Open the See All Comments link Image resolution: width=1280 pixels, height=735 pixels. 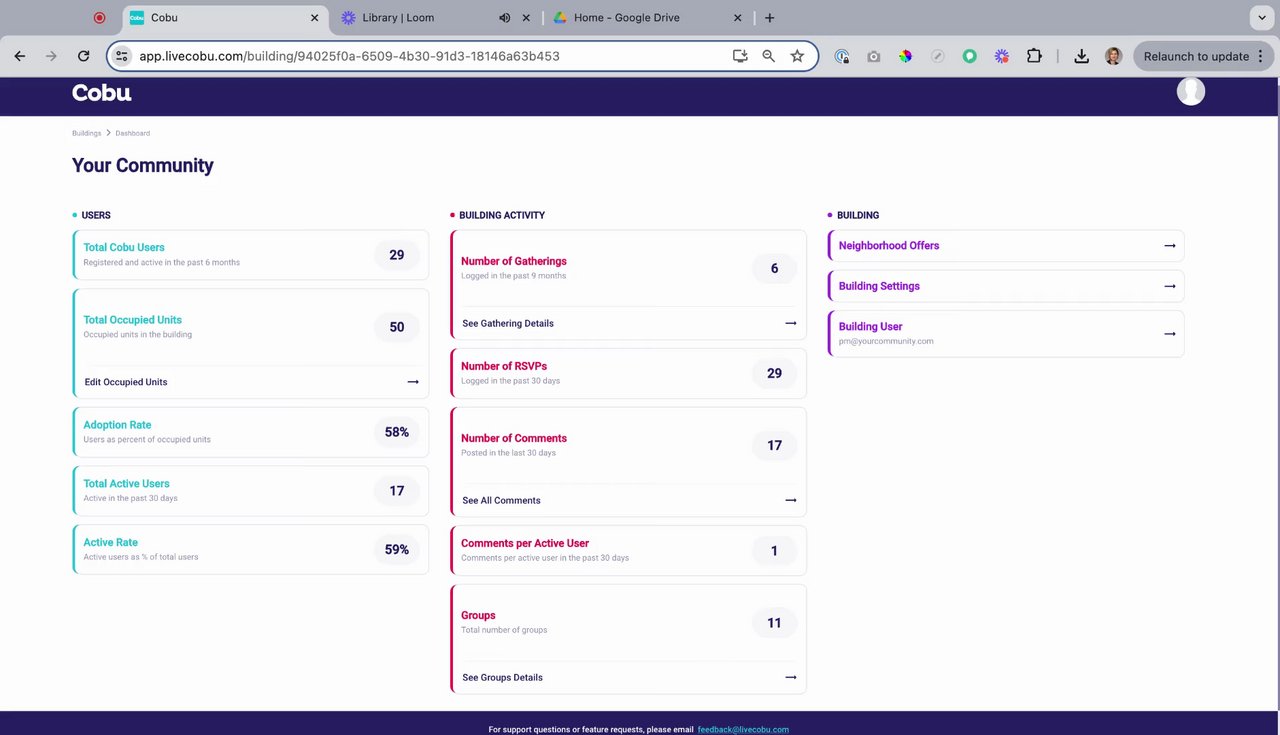coord(501,500)
